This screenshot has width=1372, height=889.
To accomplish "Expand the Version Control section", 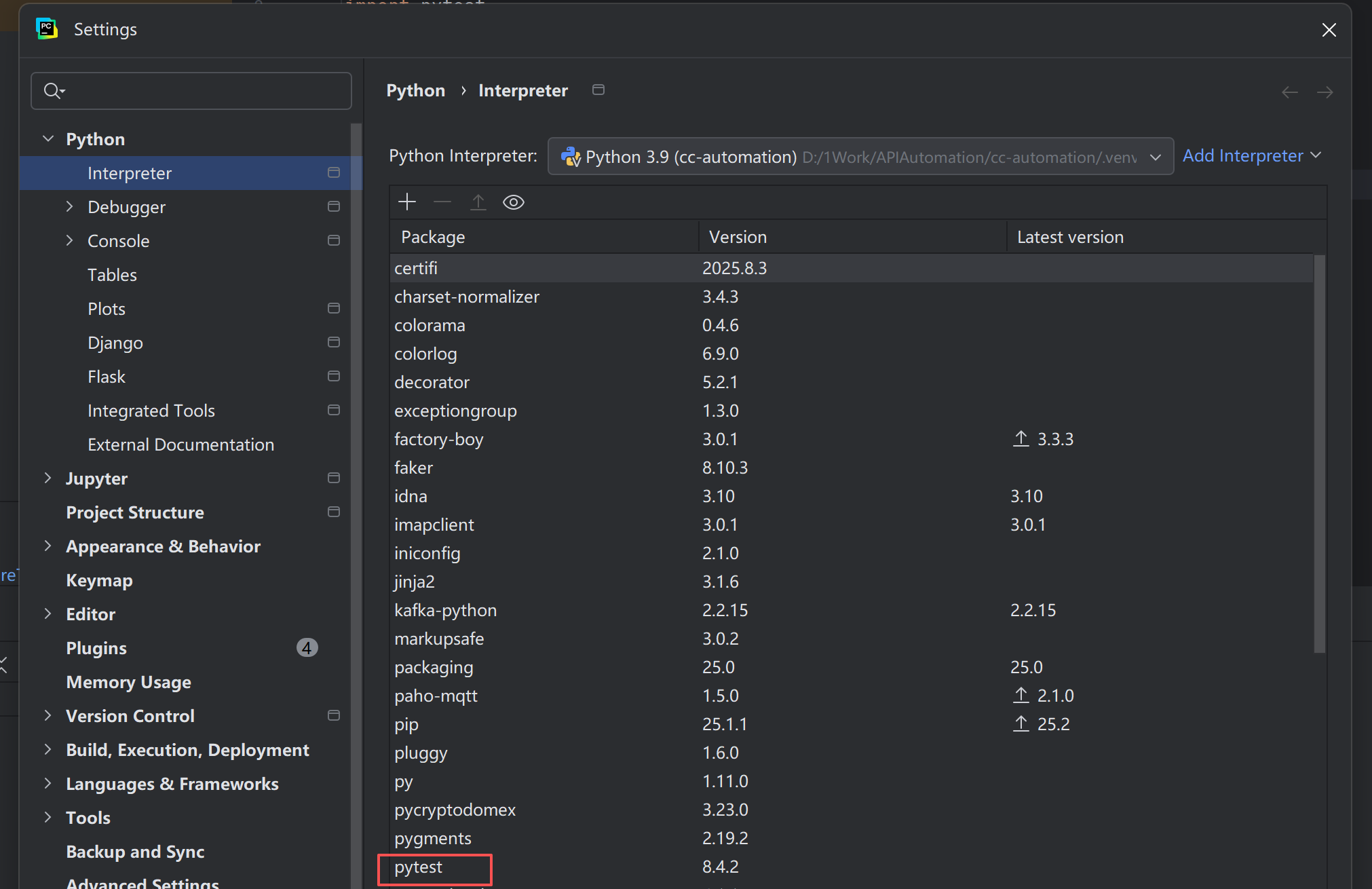I will 47,715.
